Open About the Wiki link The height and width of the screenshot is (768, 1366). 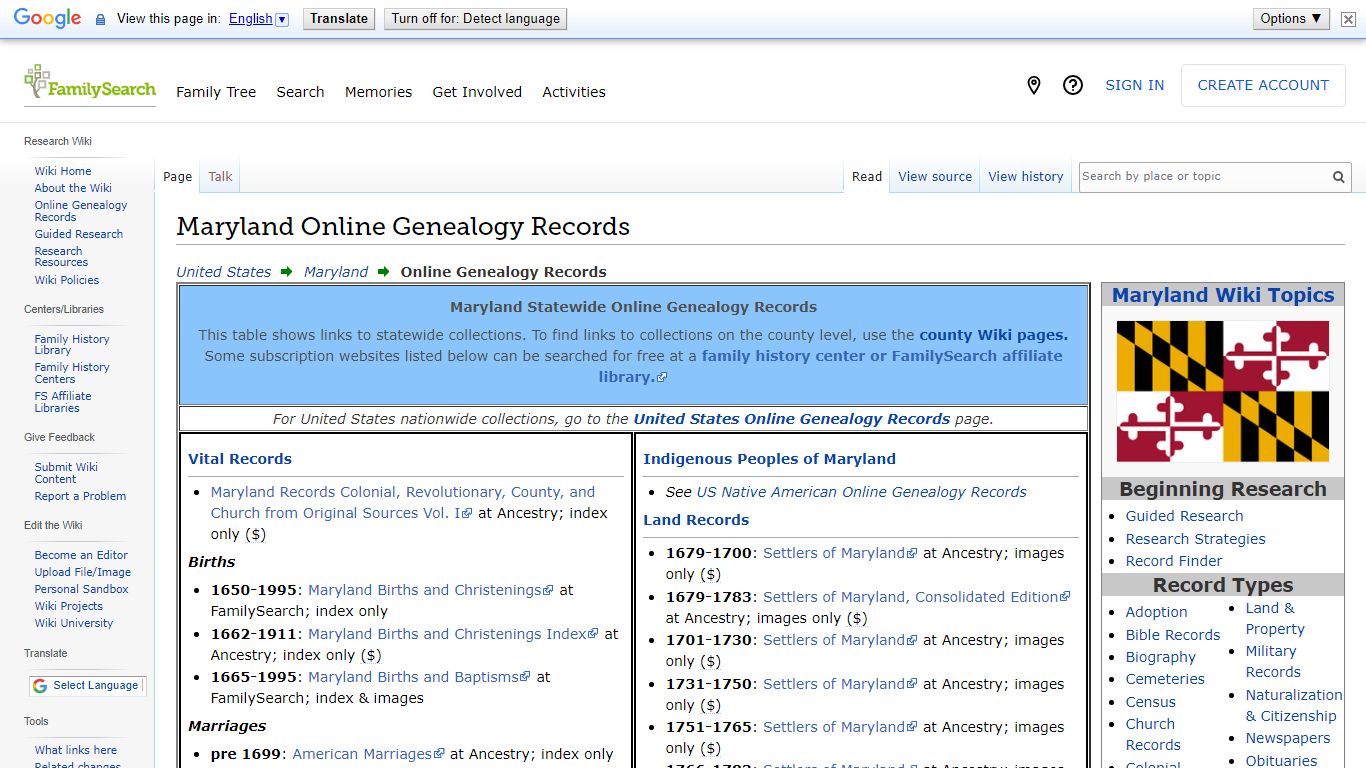click(73, 188)
